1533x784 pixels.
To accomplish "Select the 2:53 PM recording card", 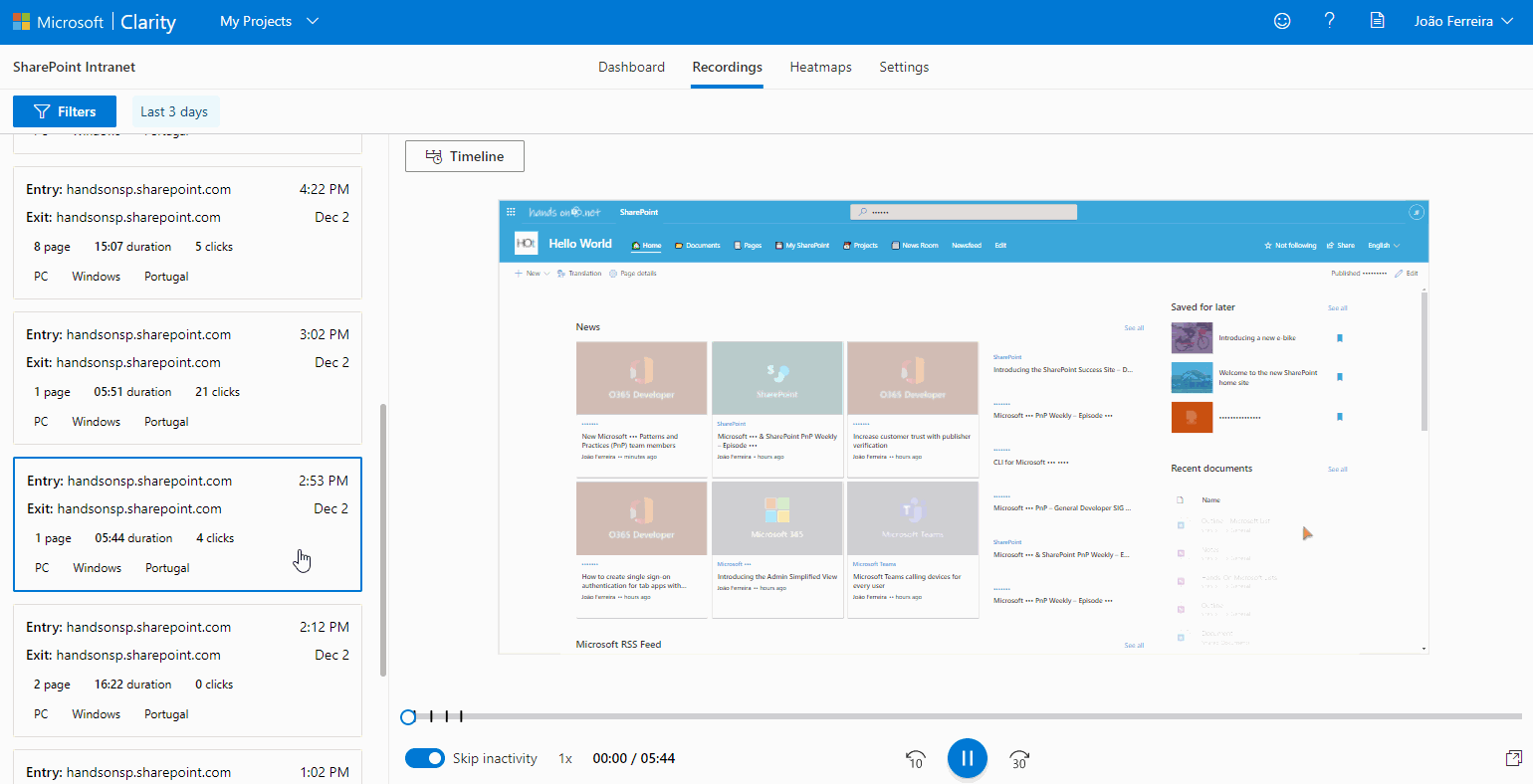I will 187,524.
